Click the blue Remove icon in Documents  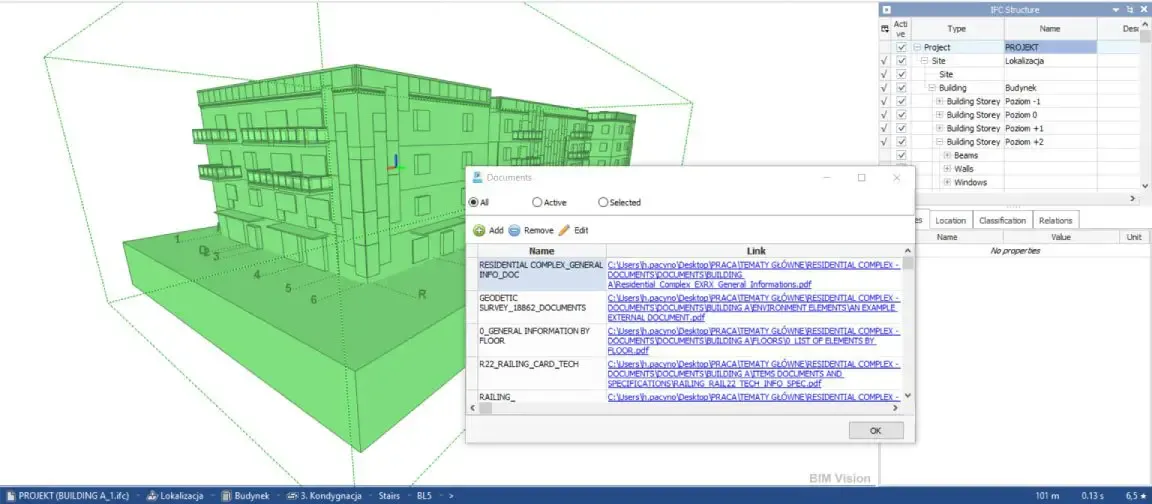tap(514, 230)
